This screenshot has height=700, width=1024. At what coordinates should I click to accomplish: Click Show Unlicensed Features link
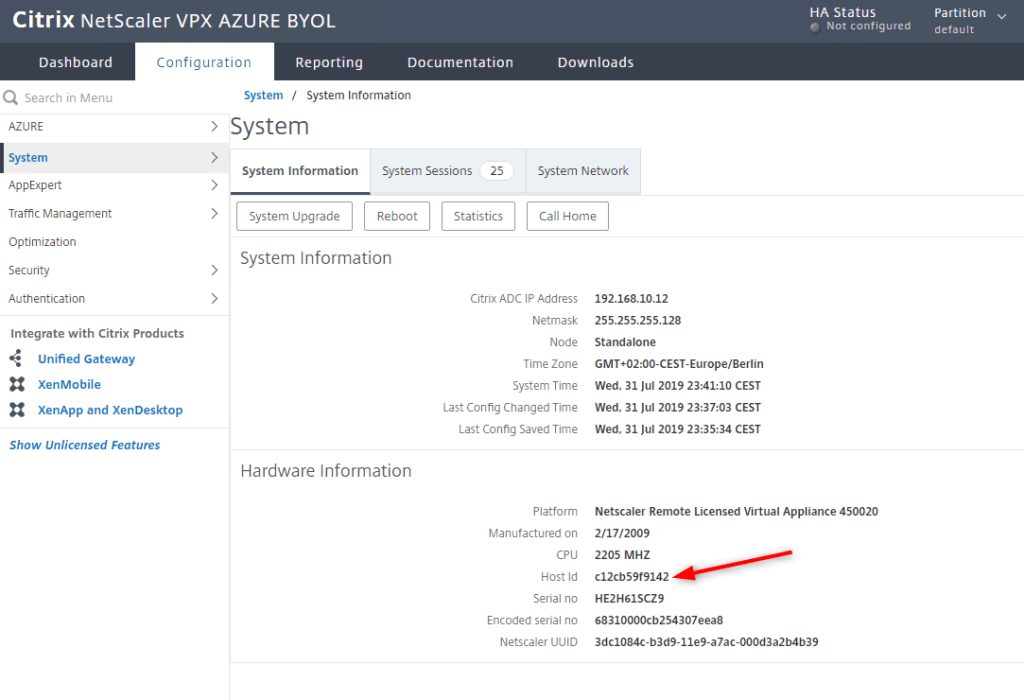[x=85, y=445]
